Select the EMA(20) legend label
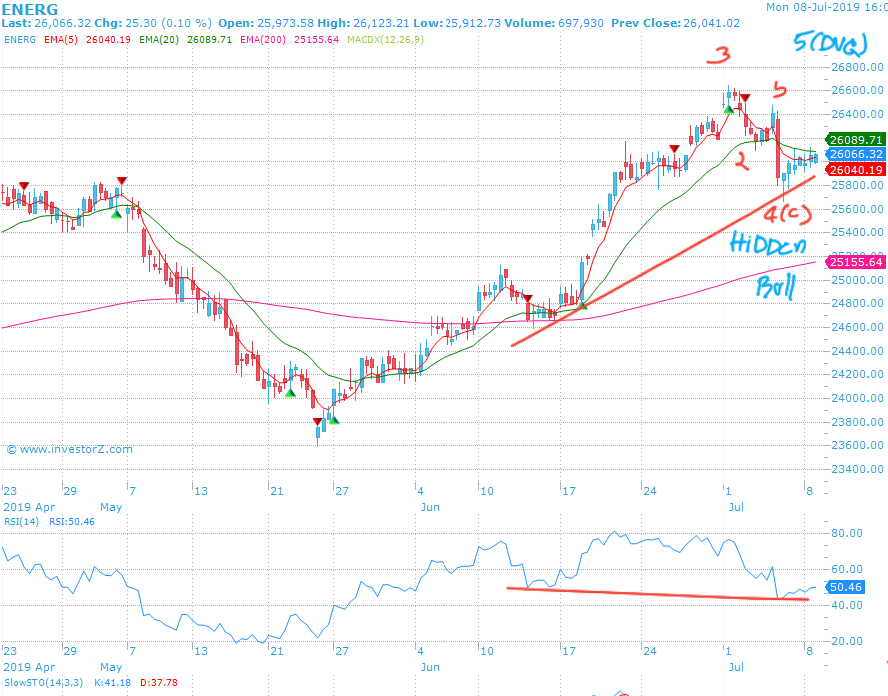 pos(159,40)
